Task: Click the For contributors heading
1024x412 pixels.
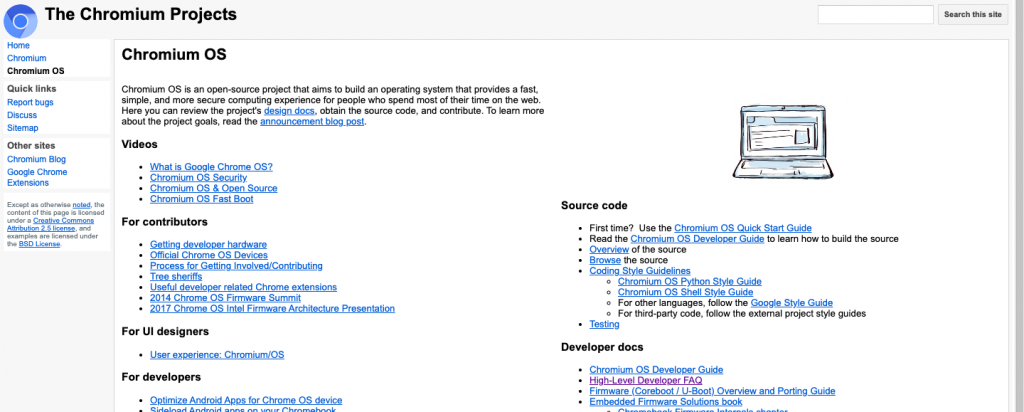Action: point(165,222)
